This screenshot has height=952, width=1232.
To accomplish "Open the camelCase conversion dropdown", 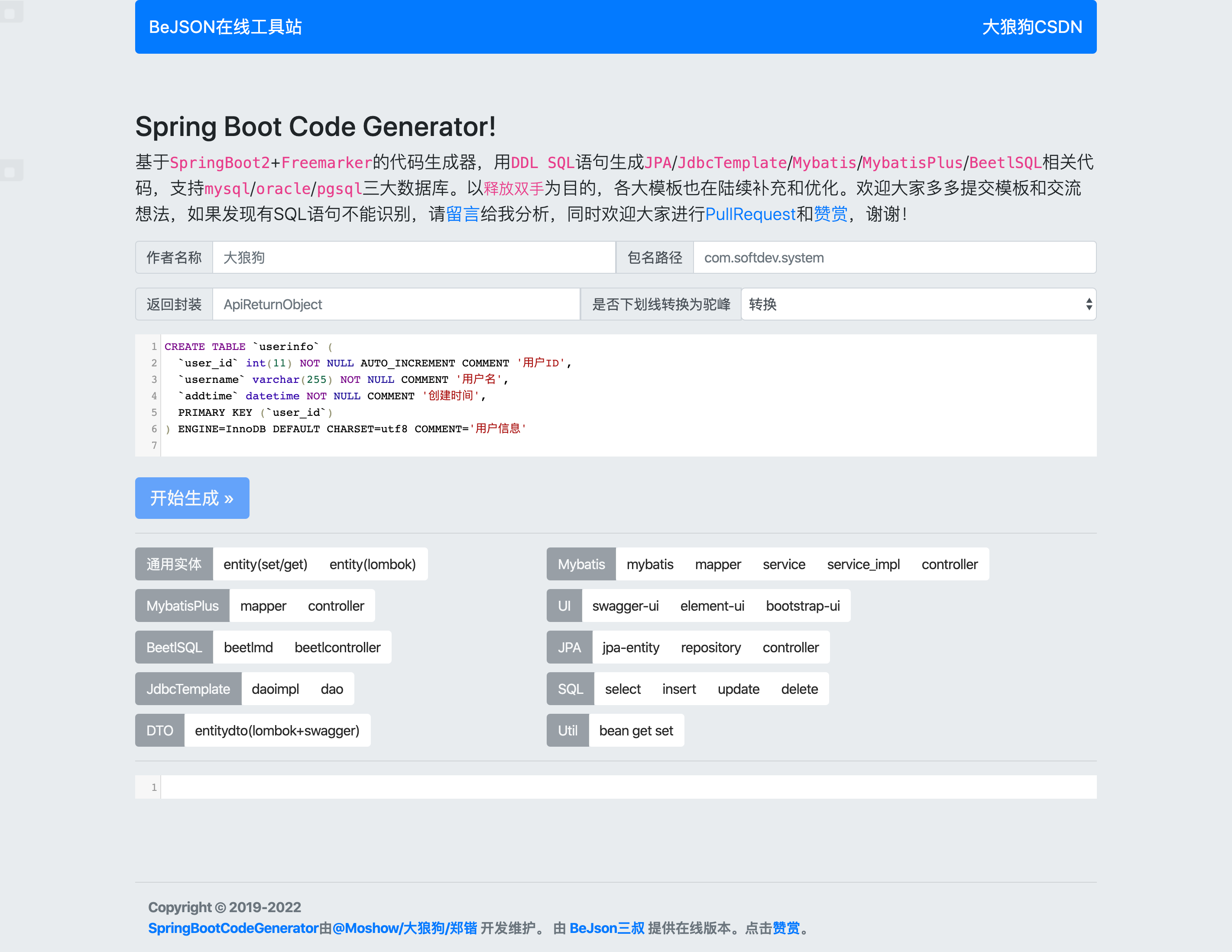I will tap(918, 304).
